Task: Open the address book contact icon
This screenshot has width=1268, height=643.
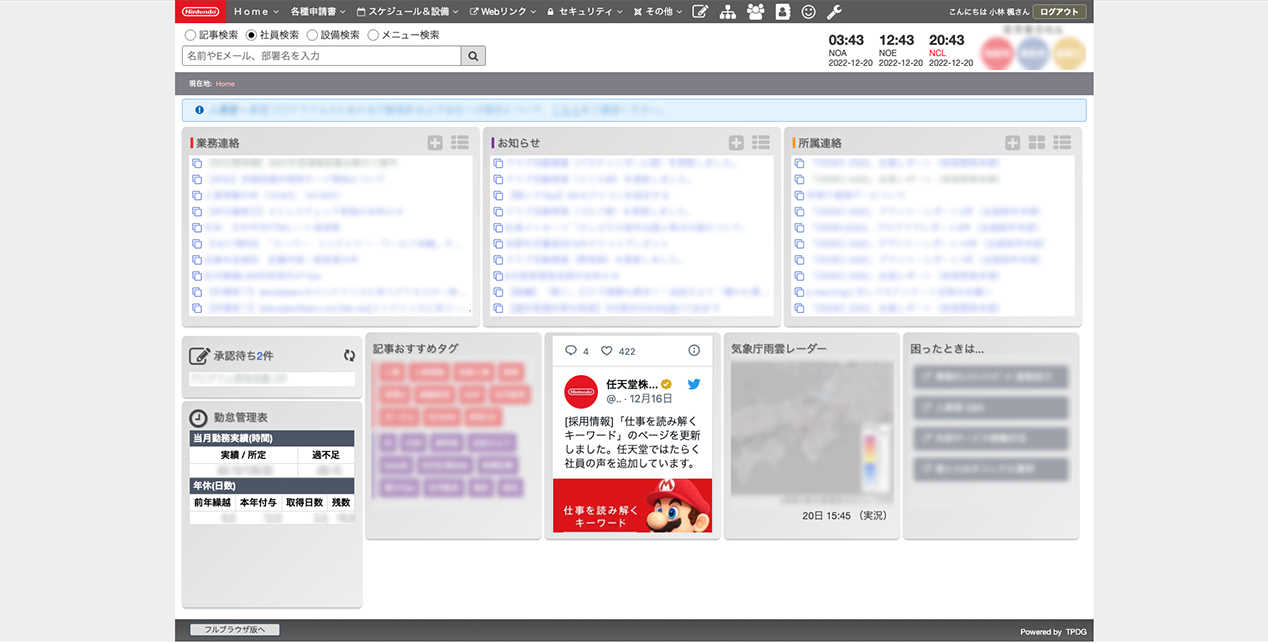Action: pos(782,12)
